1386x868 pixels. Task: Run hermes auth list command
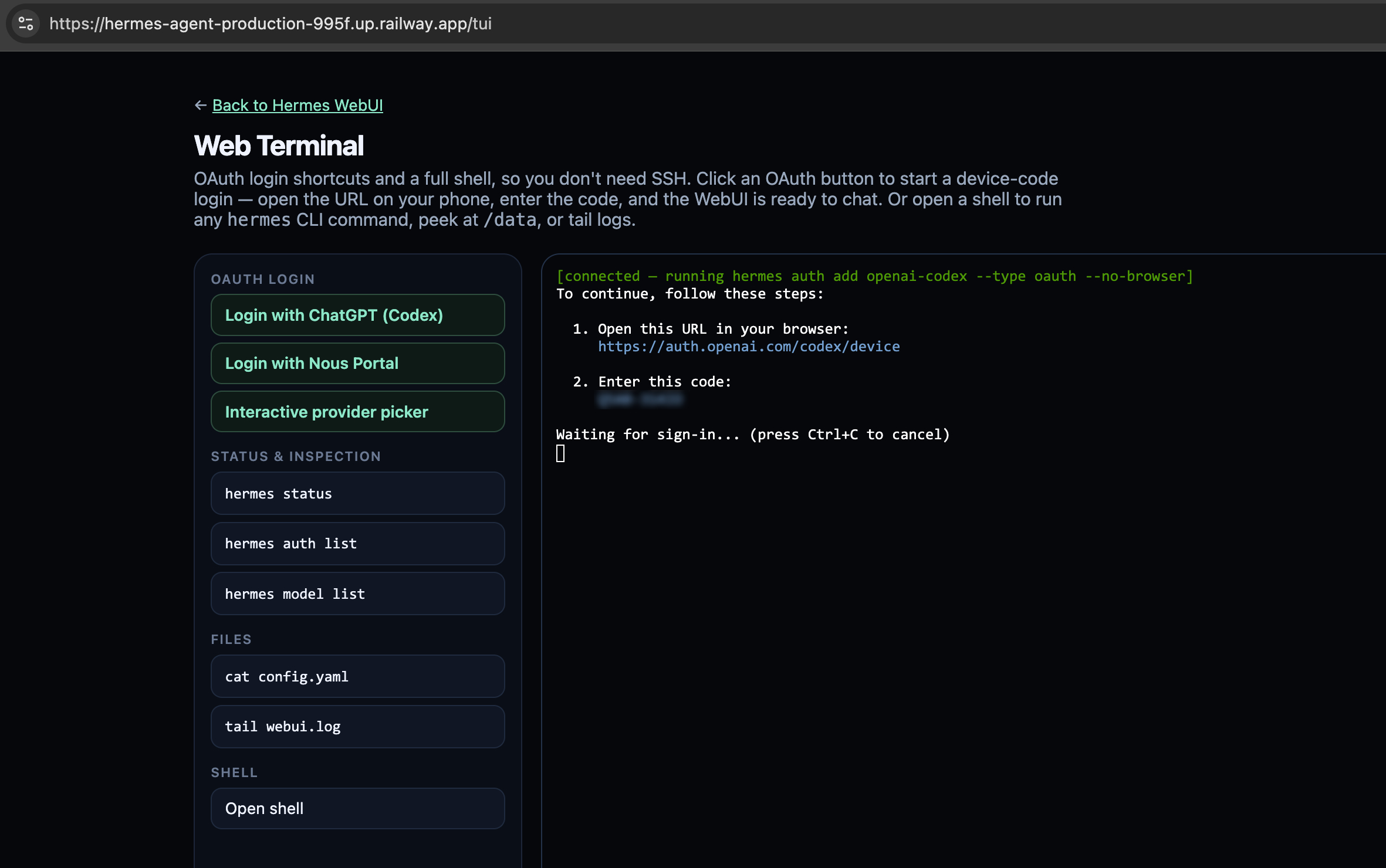(x=357, y=544)
